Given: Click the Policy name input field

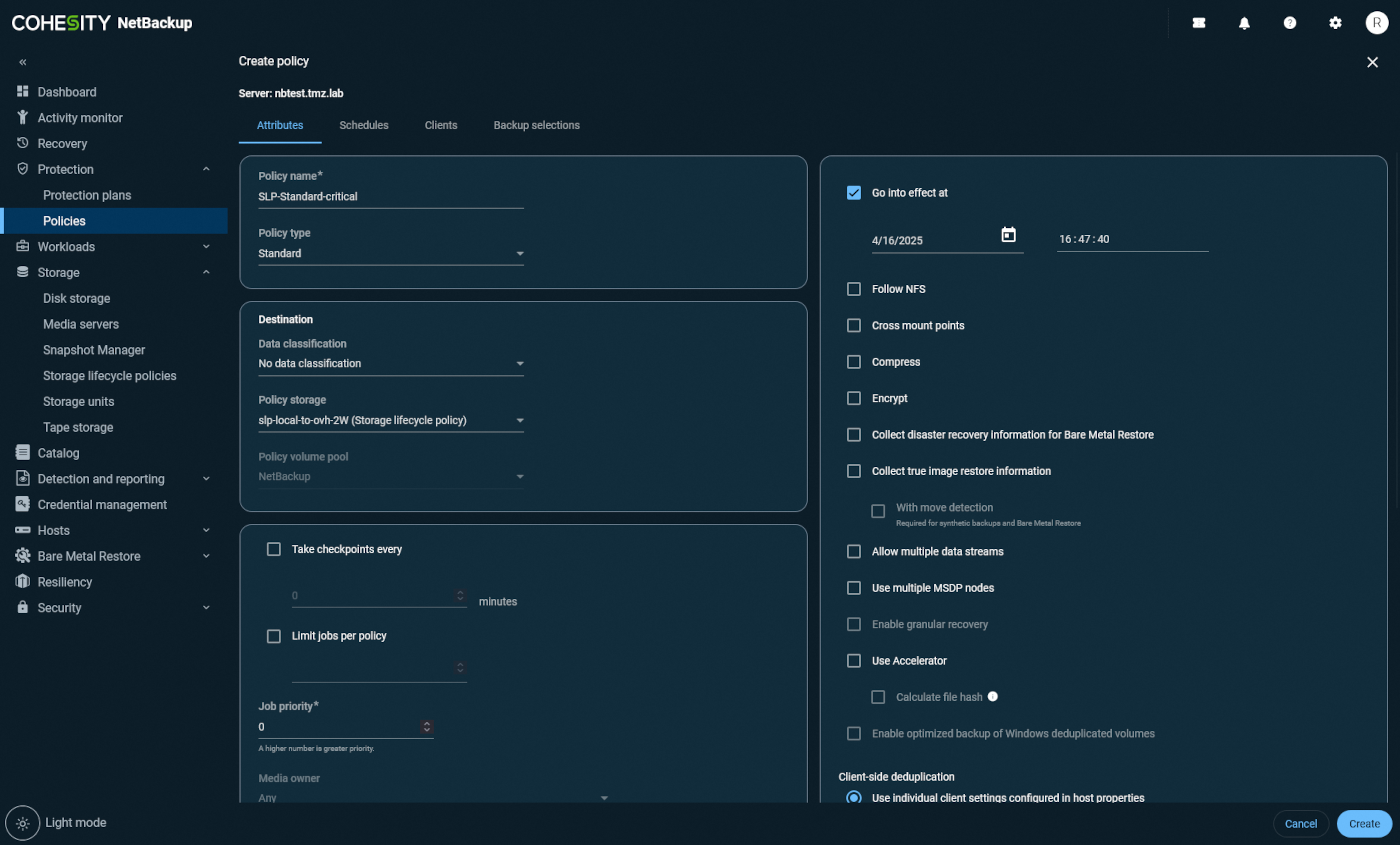Looking at the screenshot, I should pos(390,197).
